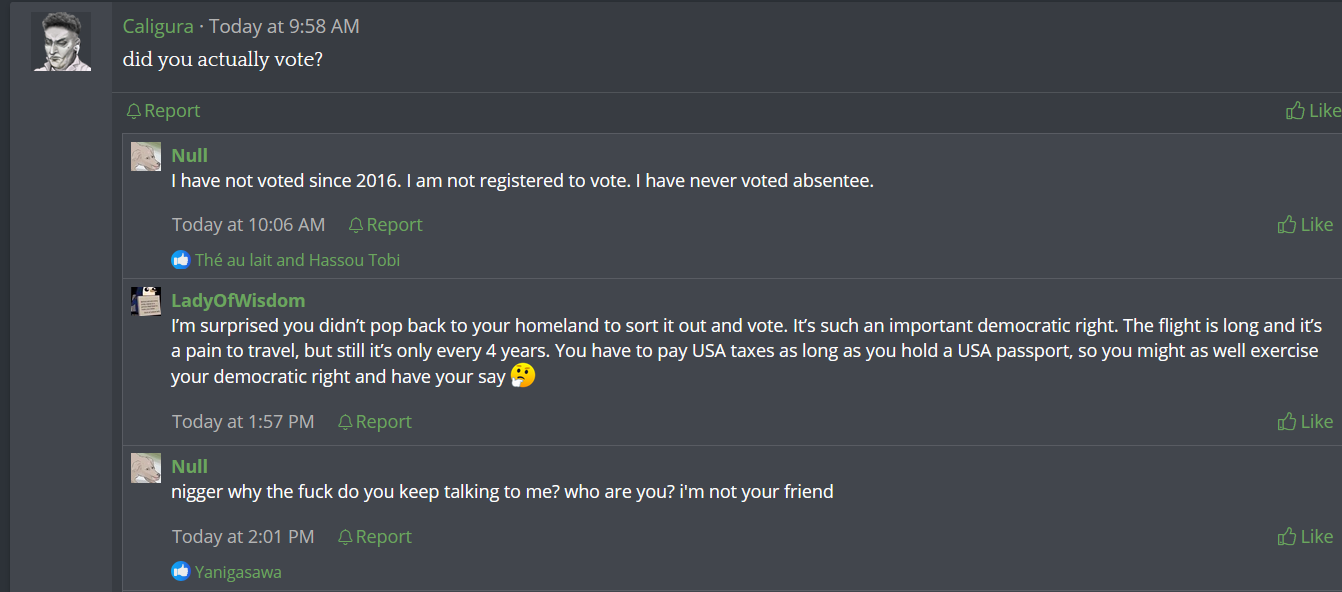View who liked: Thé au lait and Hassou Tobi

tap(297, 260)
